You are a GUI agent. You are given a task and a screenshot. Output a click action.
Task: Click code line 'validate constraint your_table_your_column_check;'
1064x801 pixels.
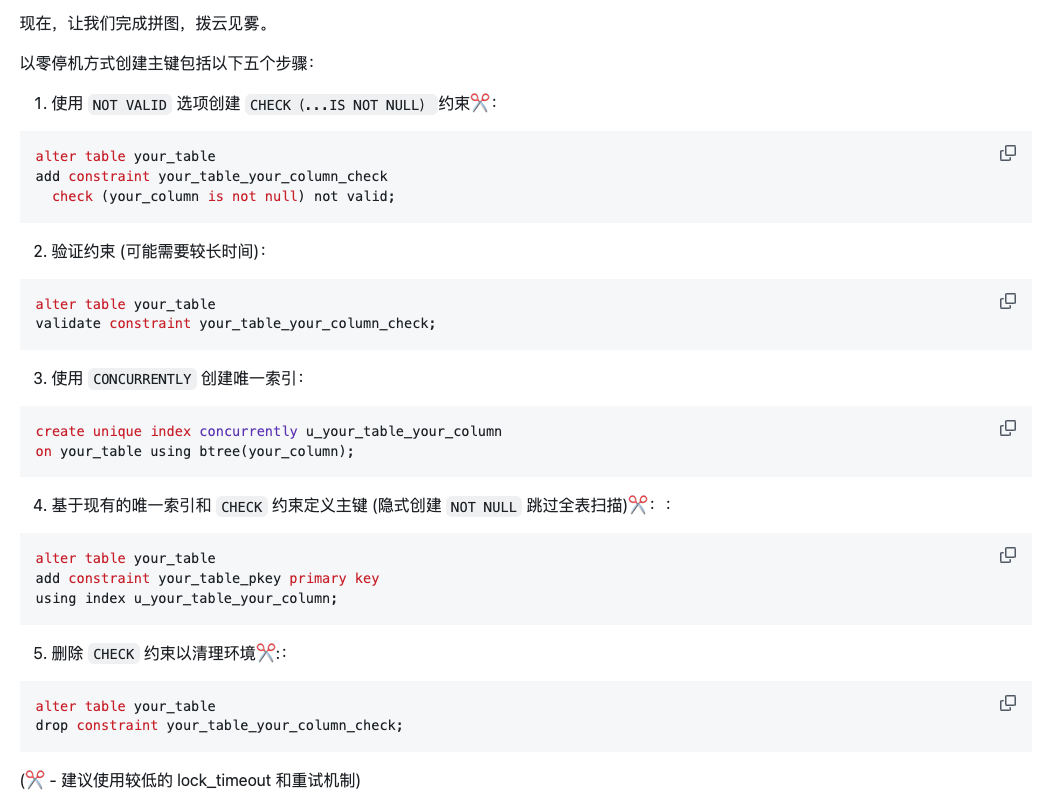point(235,323)
